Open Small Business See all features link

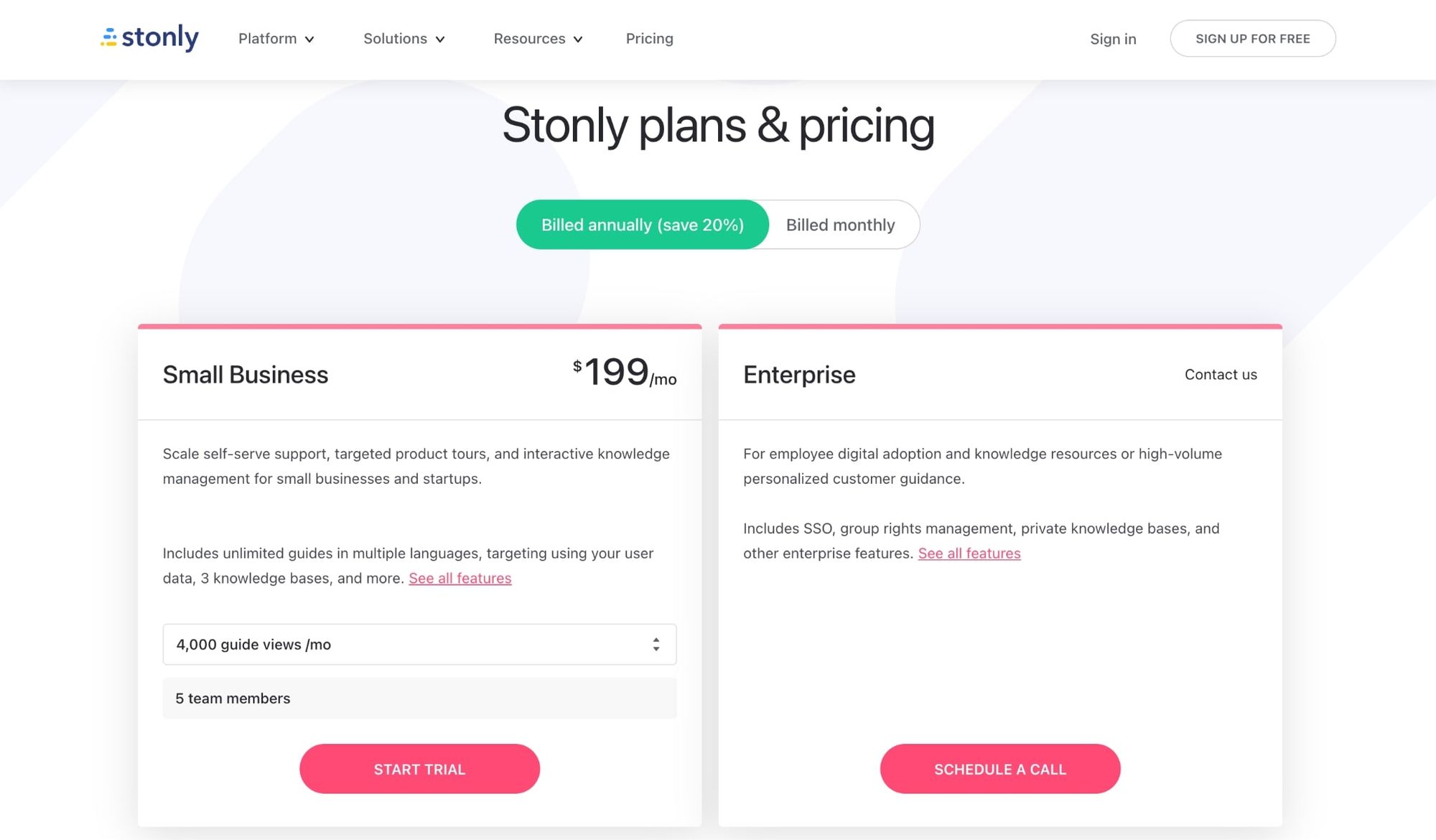tap(460, 579)
